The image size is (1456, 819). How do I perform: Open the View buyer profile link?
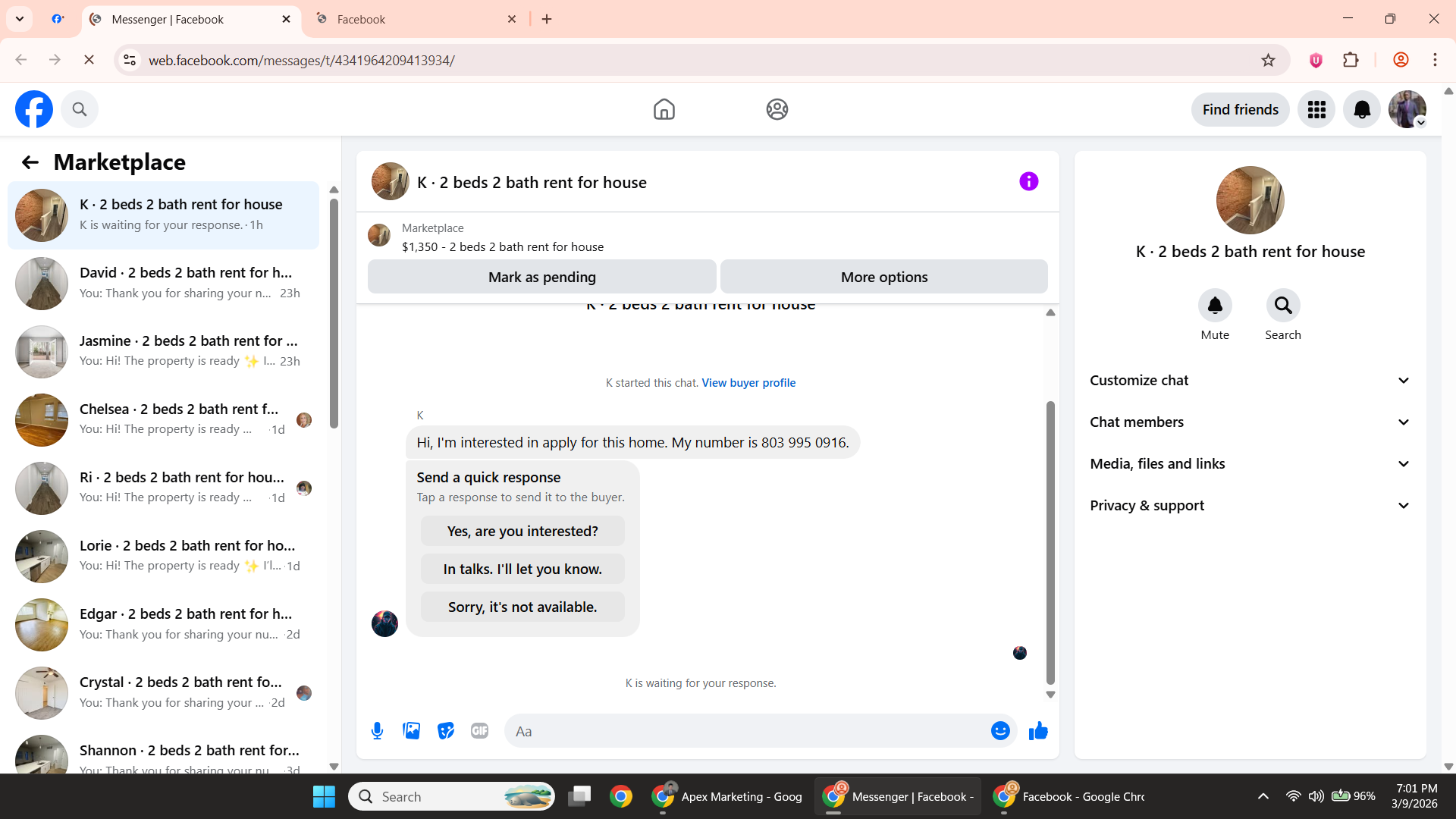pyautogui.click(x=748, y=383)
